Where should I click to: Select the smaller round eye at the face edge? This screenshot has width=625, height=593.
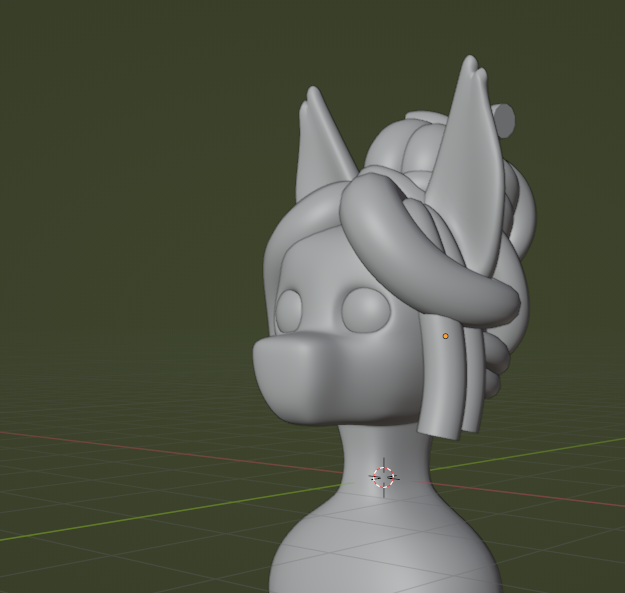pos(288,311)
